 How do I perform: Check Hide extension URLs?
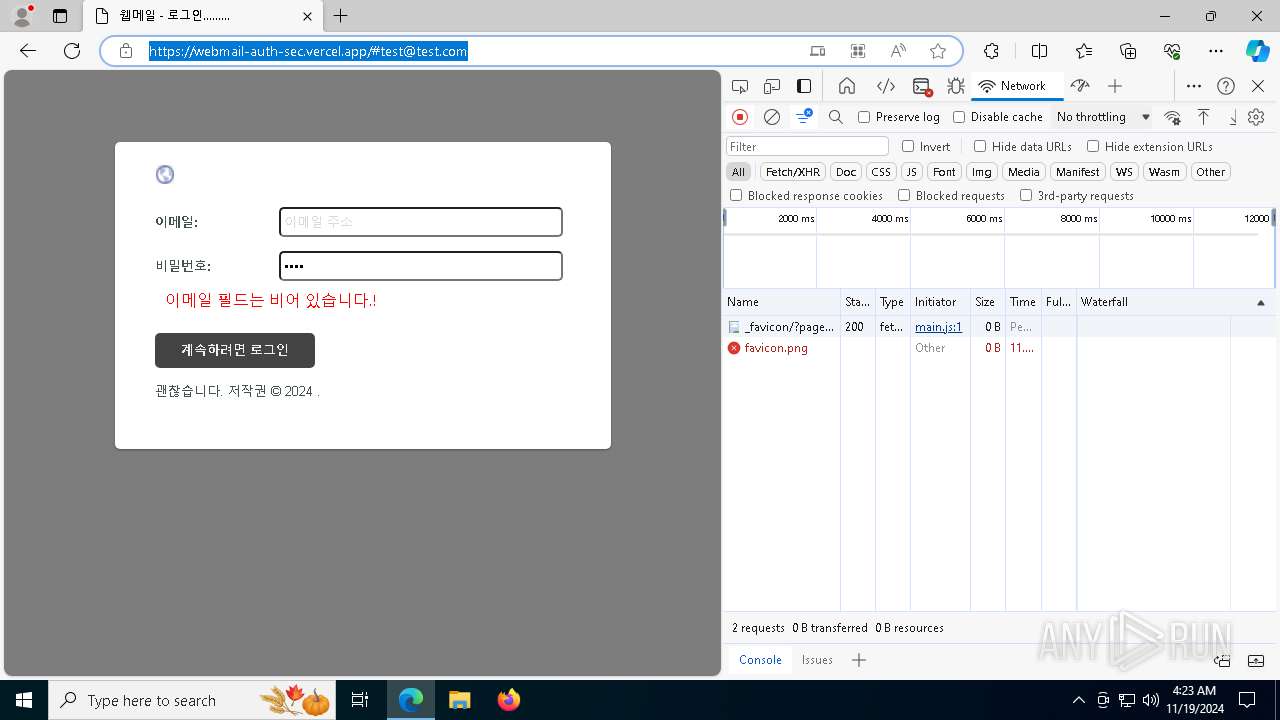pyautogui.click(x=1093, y=146)
